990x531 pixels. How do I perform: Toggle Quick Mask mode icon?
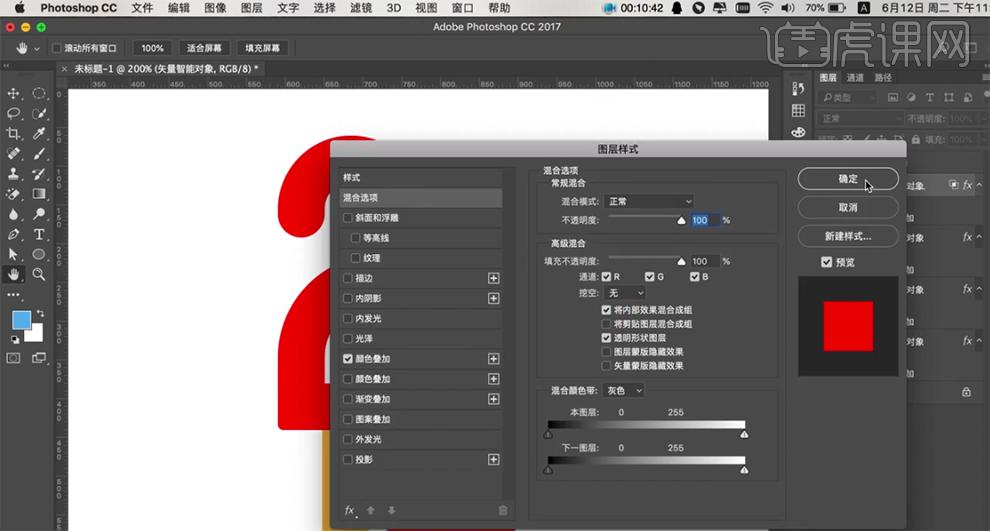[13, 358]
